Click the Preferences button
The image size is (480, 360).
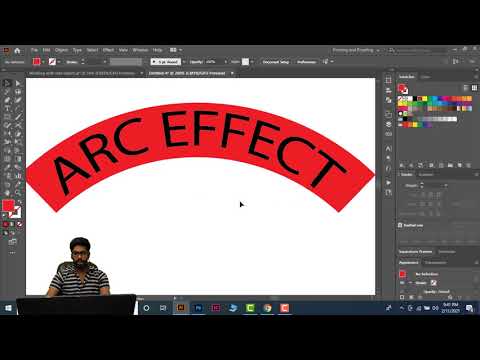coord(306,62)
